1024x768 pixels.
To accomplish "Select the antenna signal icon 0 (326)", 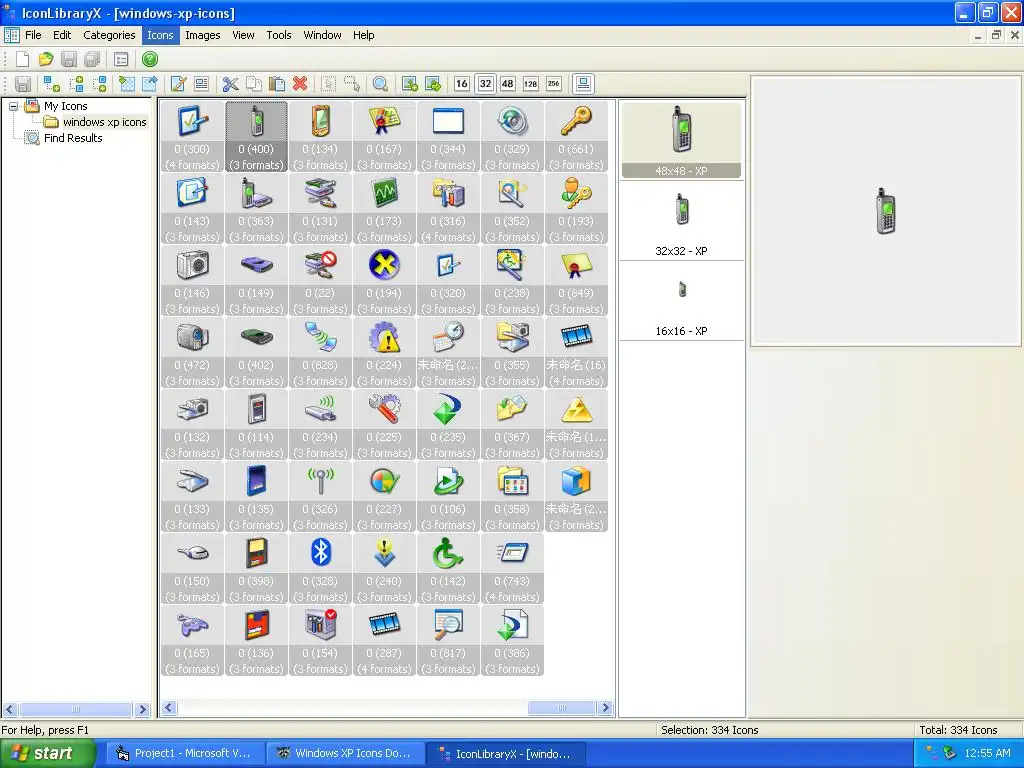I will [x=320, y=496].
